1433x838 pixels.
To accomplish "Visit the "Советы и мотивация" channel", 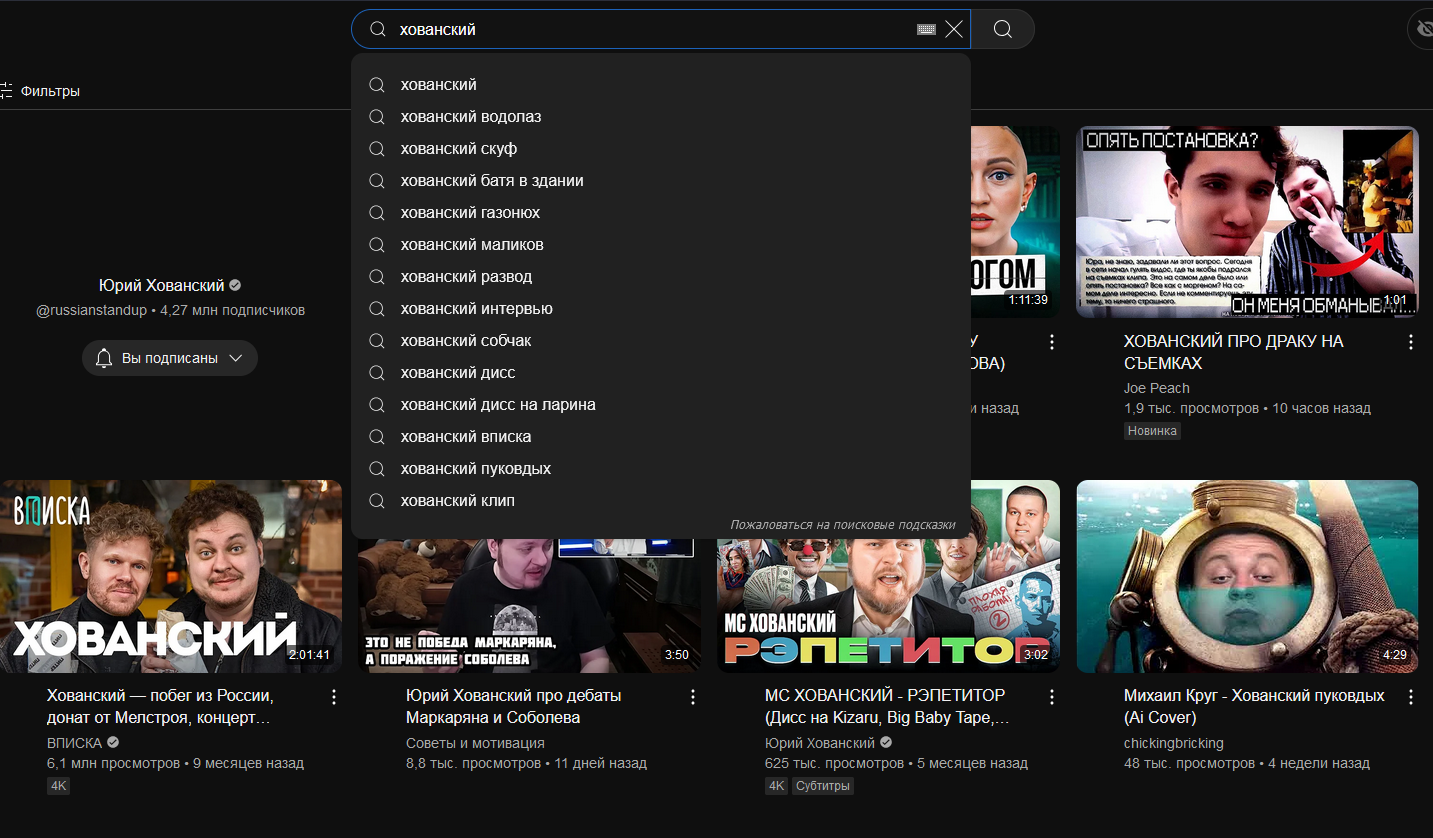I will click(475, 743).
